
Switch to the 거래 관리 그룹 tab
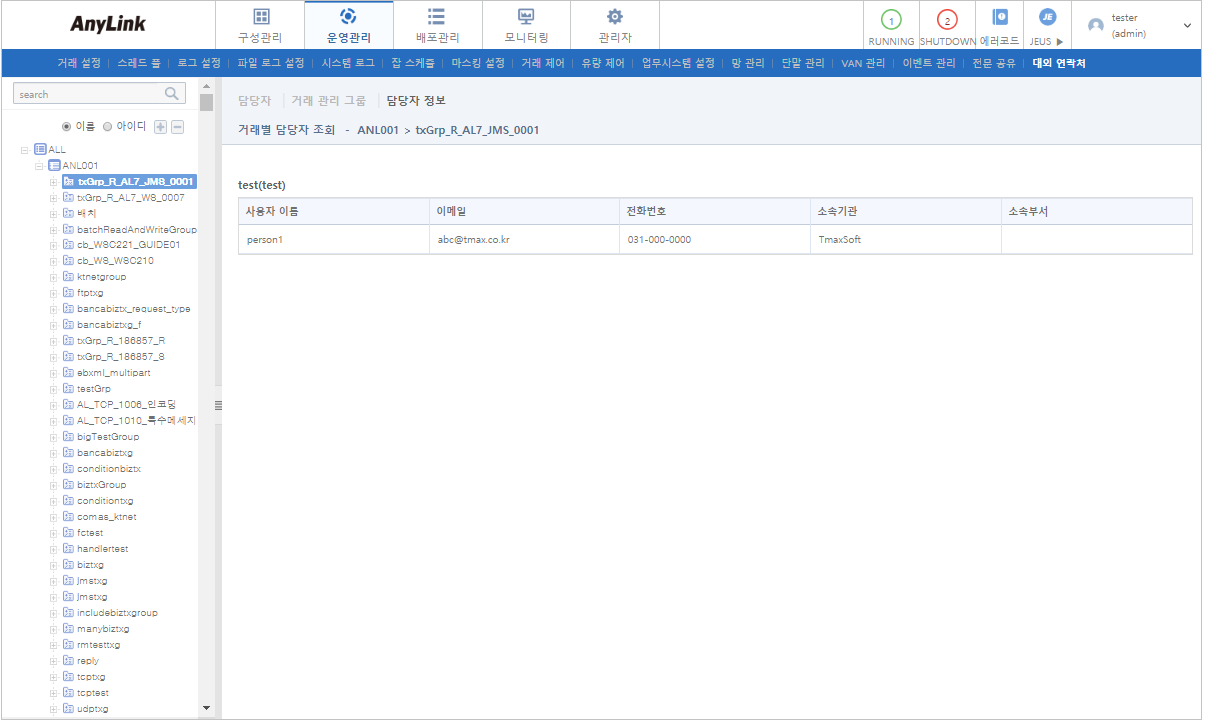[x=328, y=101]
